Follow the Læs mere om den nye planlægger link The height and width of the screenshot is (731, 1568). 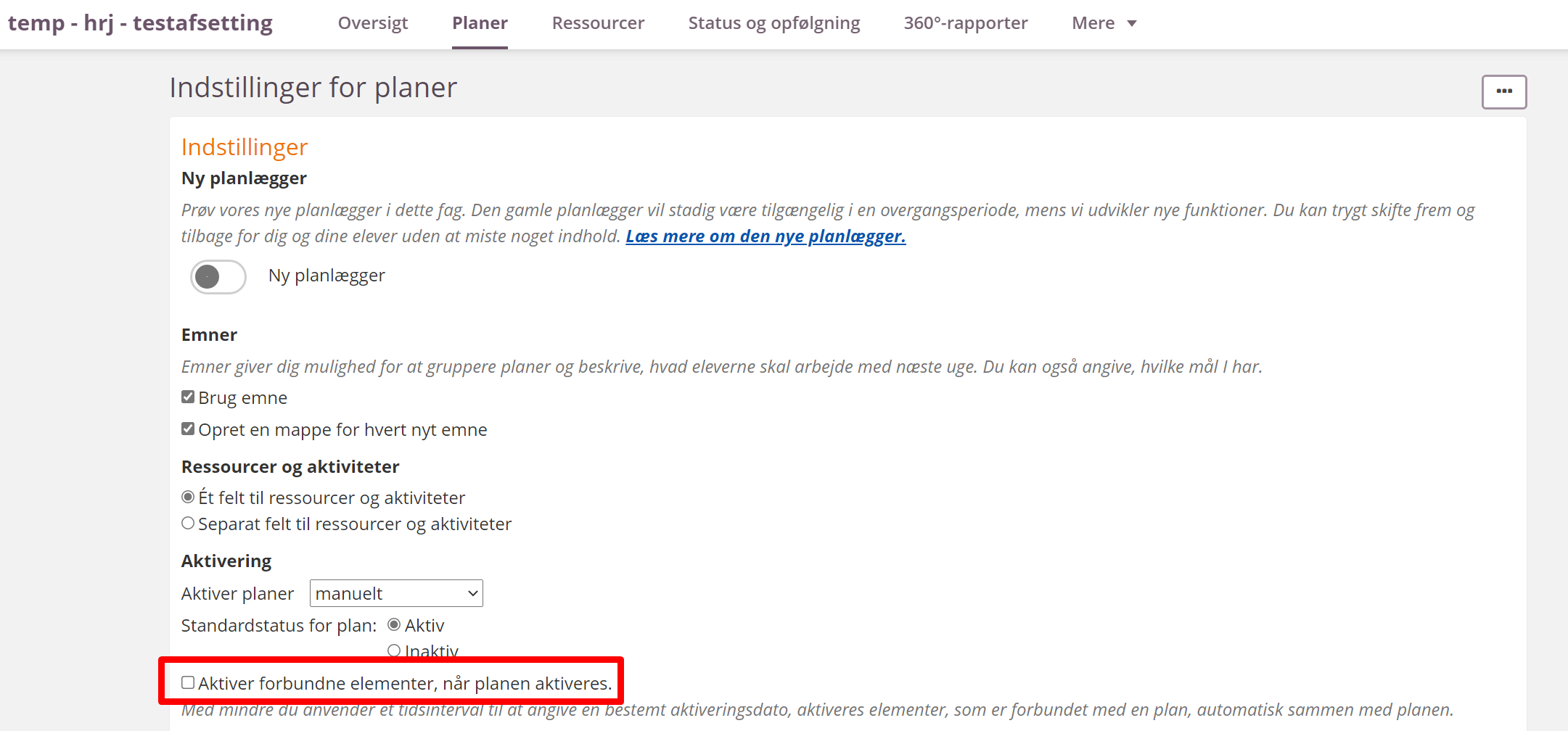(x=765, y=236)
